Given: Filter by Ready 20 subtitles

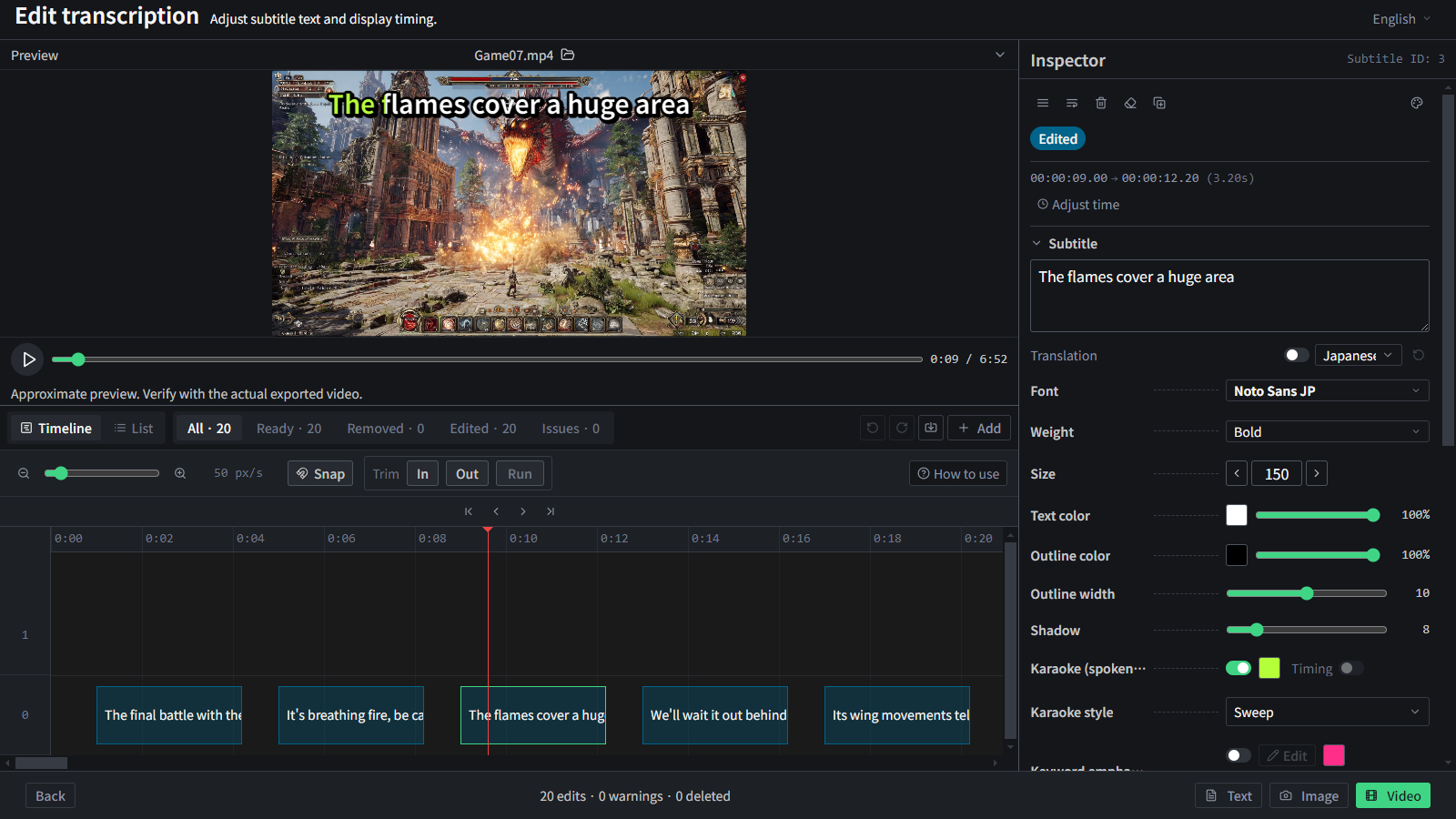Looking at the screenshot, I should pyautogui.click(x=288, y=428).
